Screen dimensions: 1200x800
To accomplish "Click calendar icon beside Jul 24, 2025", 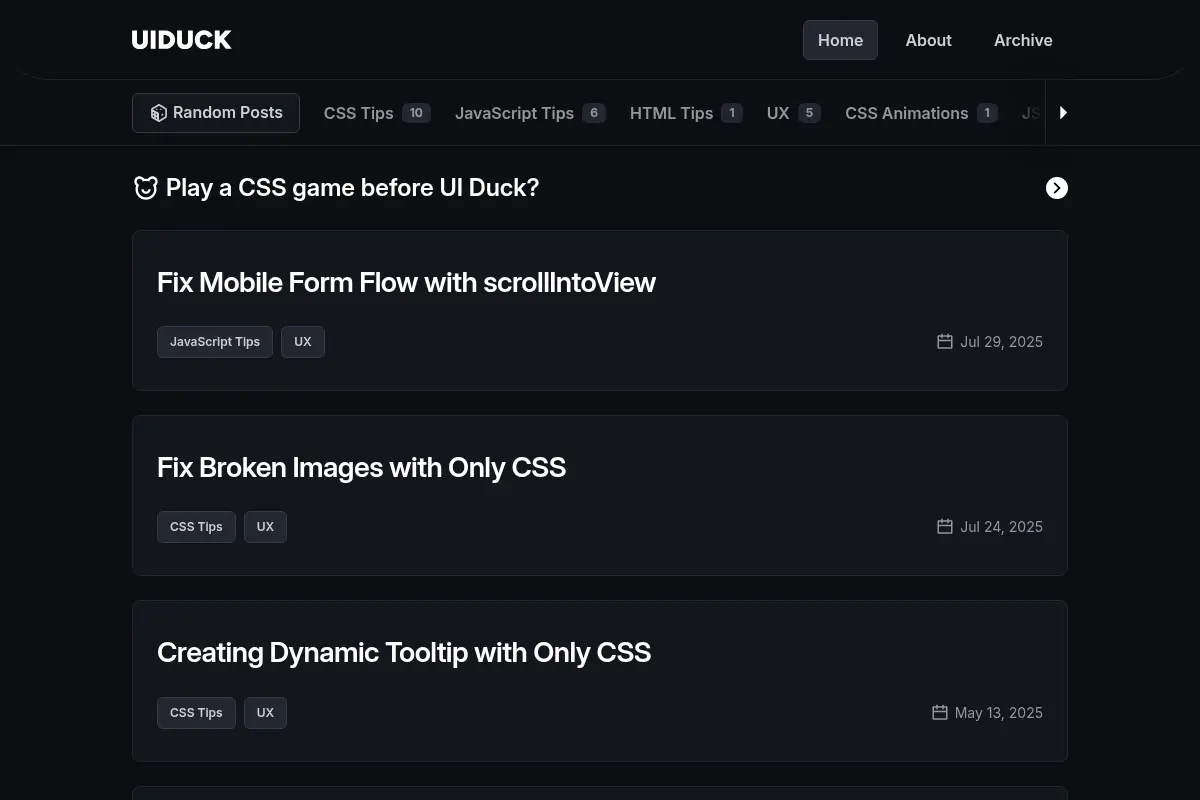I will (x=945, y=526).
